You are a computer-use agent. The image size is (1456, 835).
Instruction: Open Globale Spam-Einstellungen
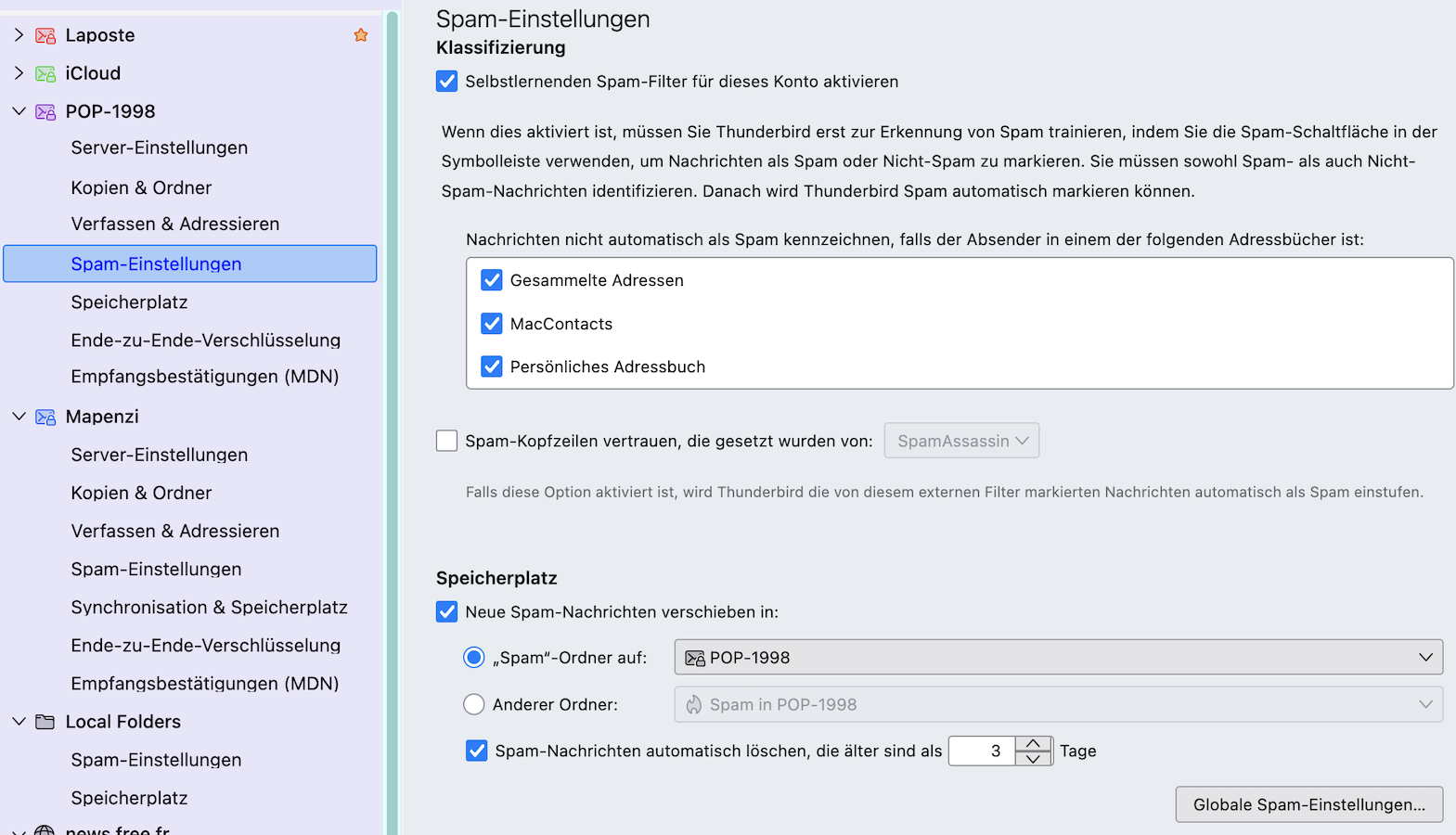pos(1308,804)
